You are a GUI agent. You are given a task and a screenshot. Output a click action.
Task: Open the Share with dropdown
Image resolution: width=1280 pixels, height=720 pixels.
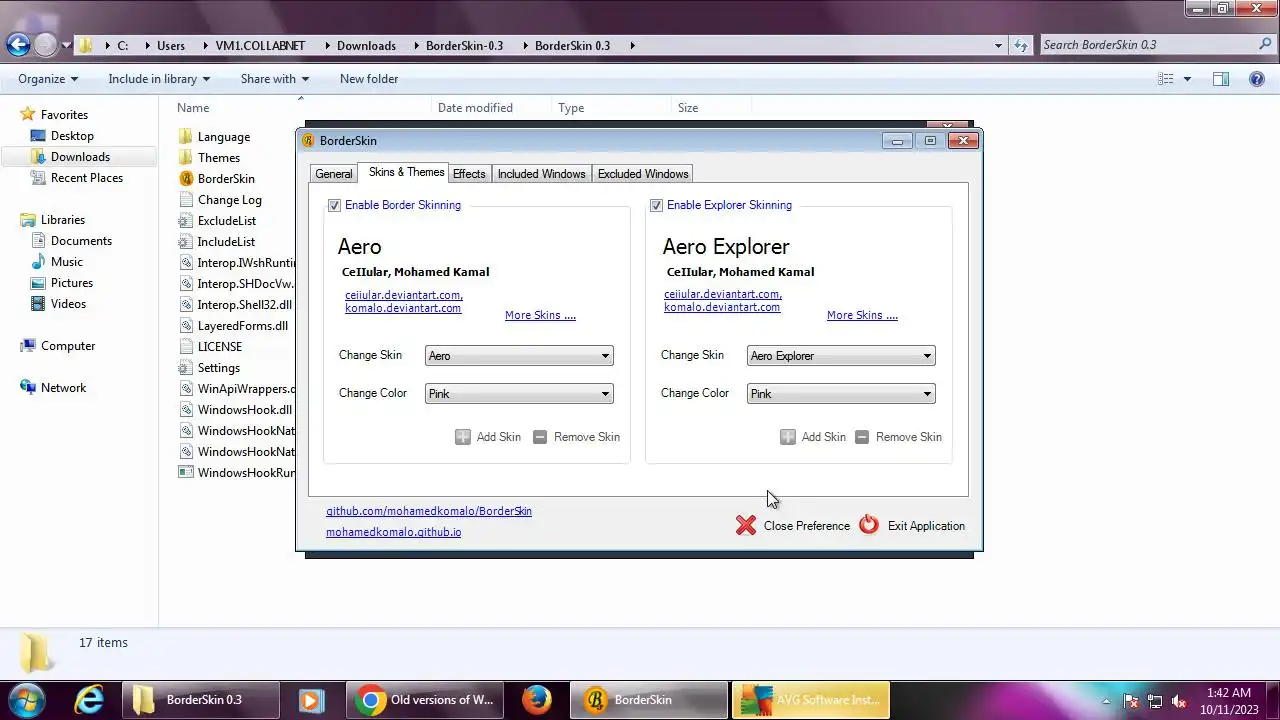point(275,79)
